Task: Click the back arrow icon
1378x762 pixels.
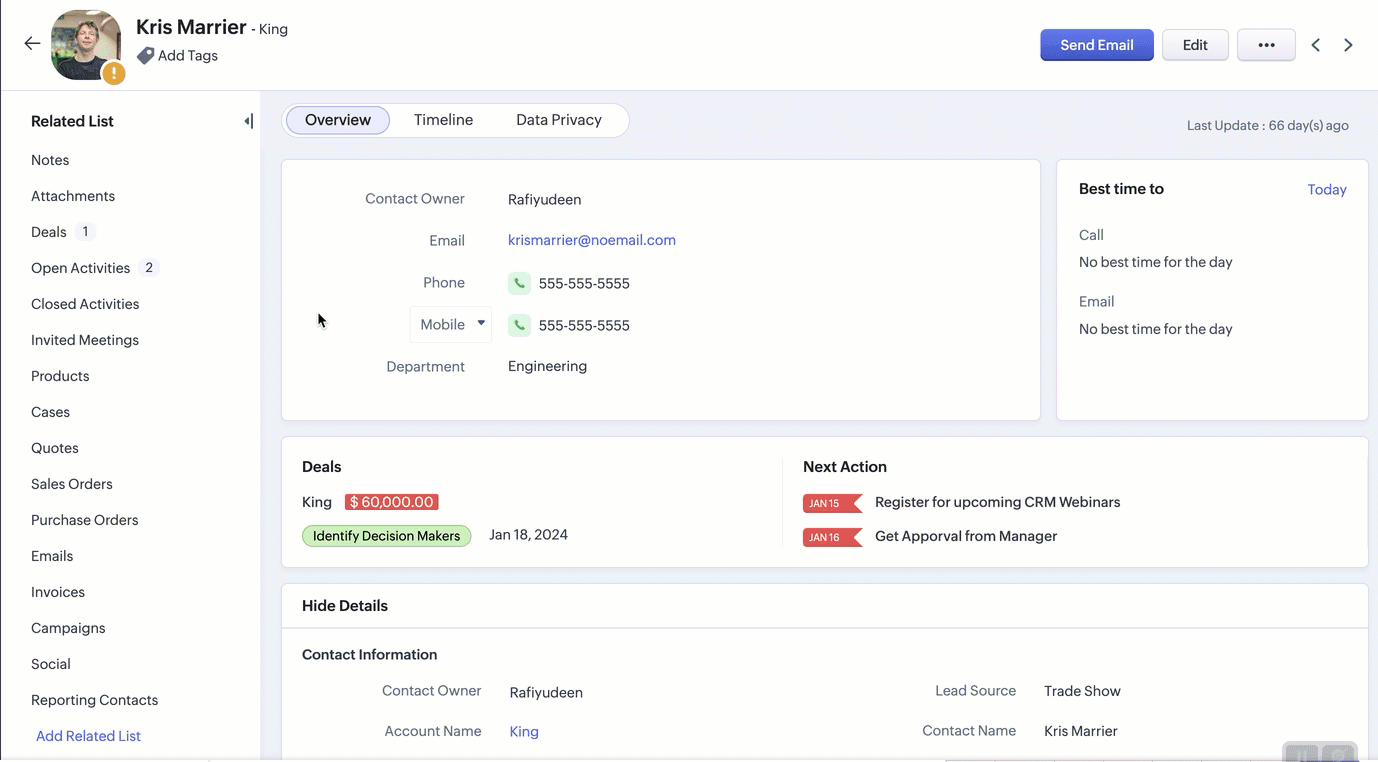Action: coord(32,43)
